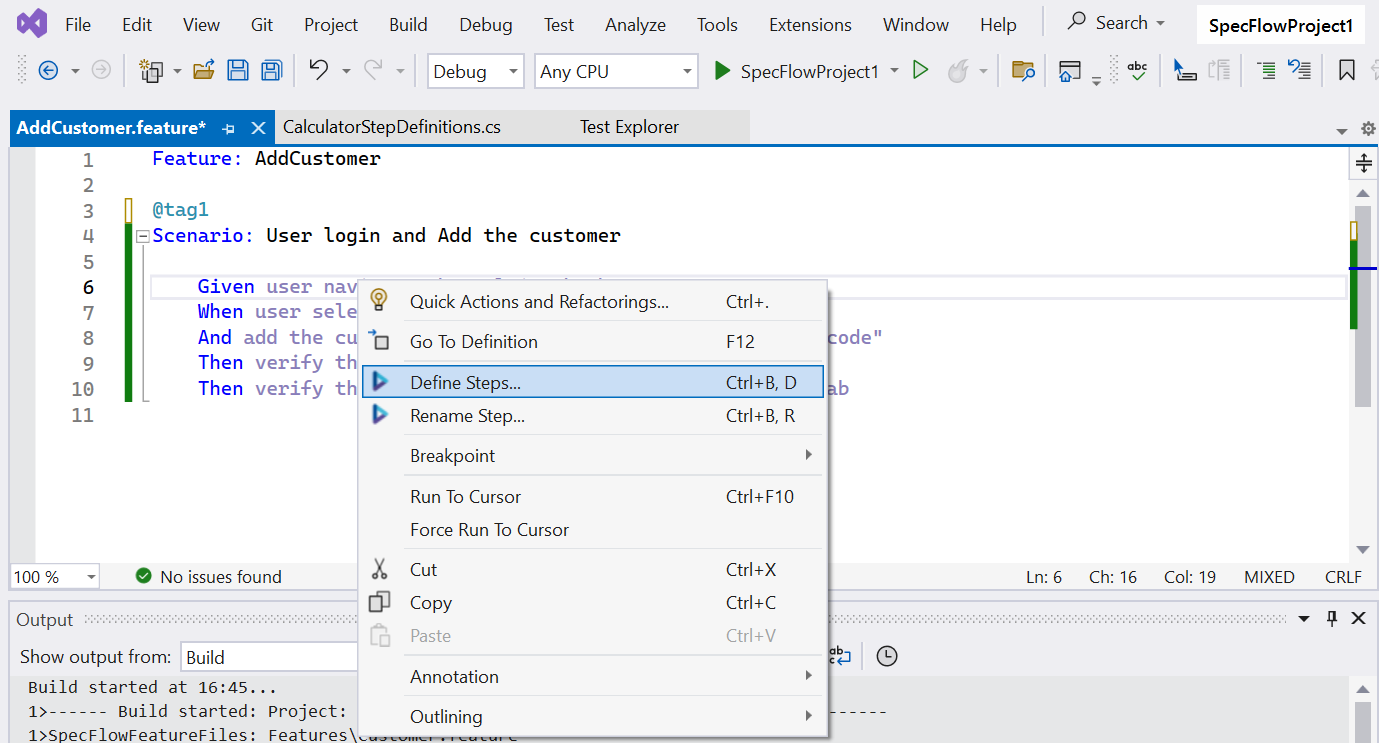
Task: Select Define Steps... in context menu
Action: 465,382
